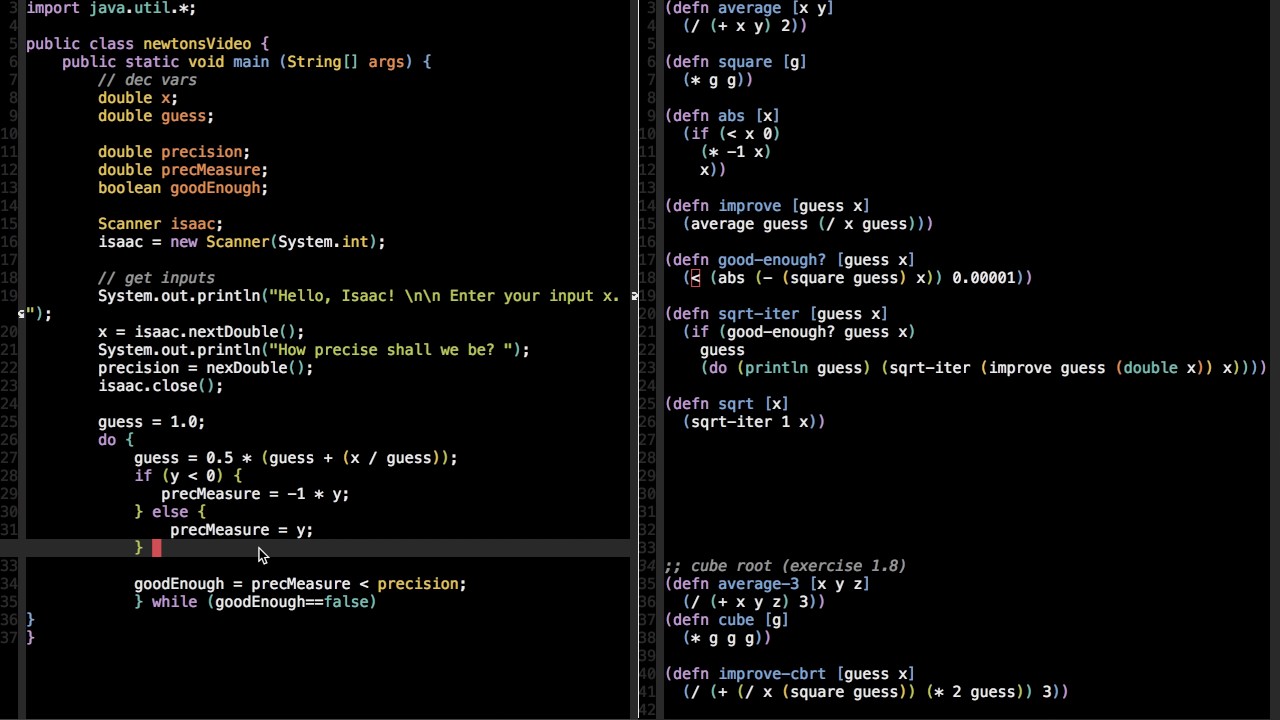1280x720 pixels.
Task: Click the 'boolean goodEnough;' declaration
Action: pyautogui.click(x=183, y=188)
